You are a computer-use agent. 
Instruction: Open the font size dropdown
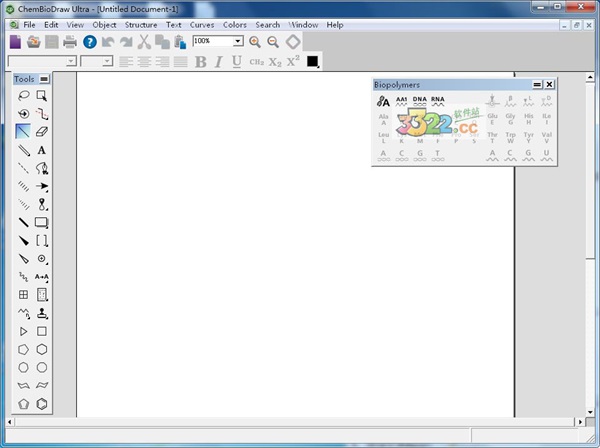coord(108,61)
